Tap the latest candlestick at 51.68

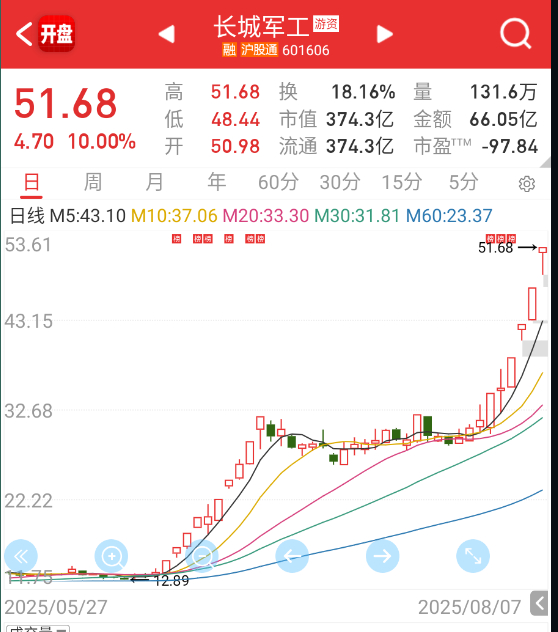[x=543, y=261]
